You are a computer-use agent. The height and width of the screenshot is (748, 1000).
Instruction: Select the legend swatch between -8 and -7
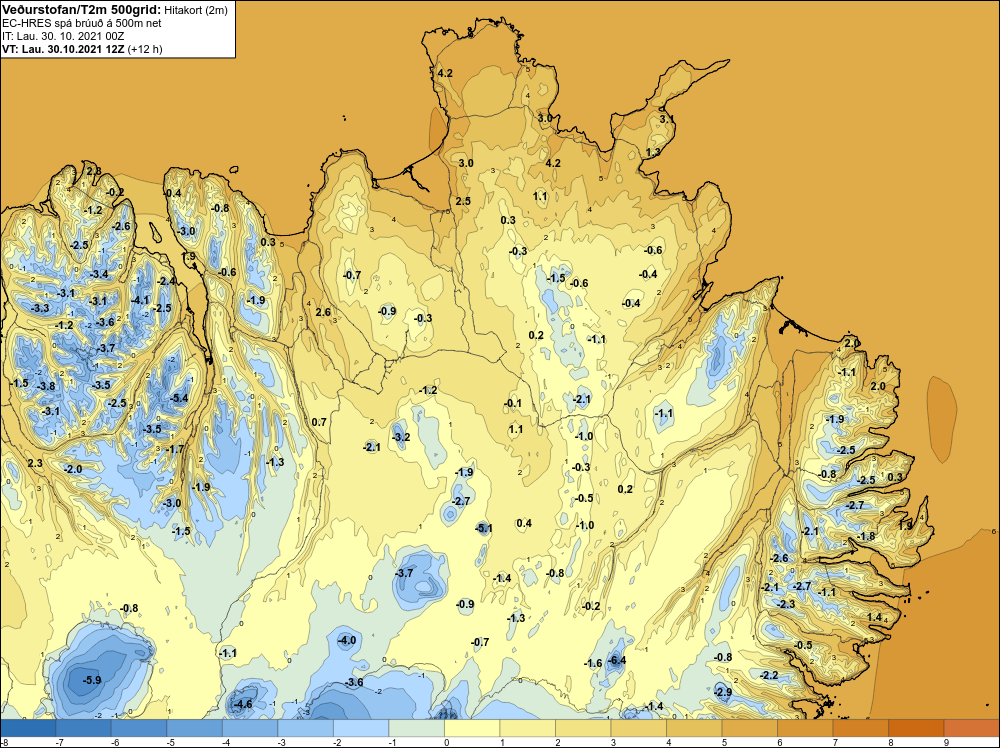[28, 728]
